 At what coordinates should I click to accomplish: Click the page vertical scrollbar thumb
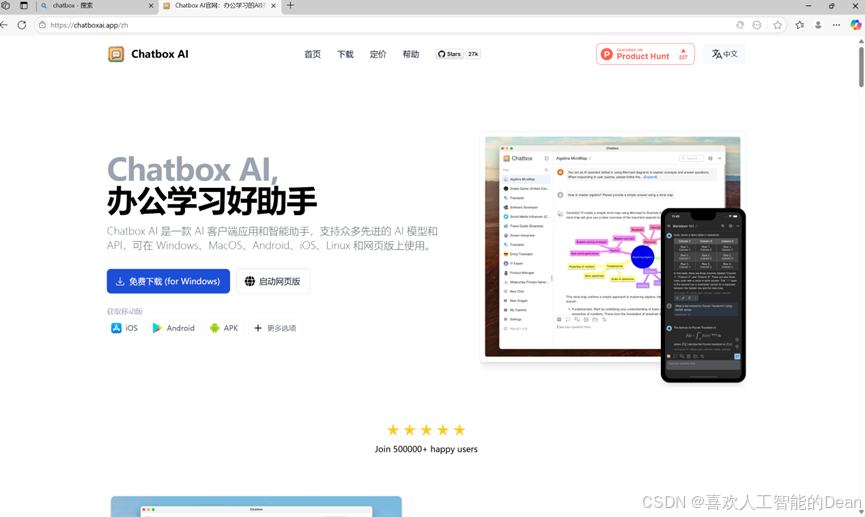[861, 66]
